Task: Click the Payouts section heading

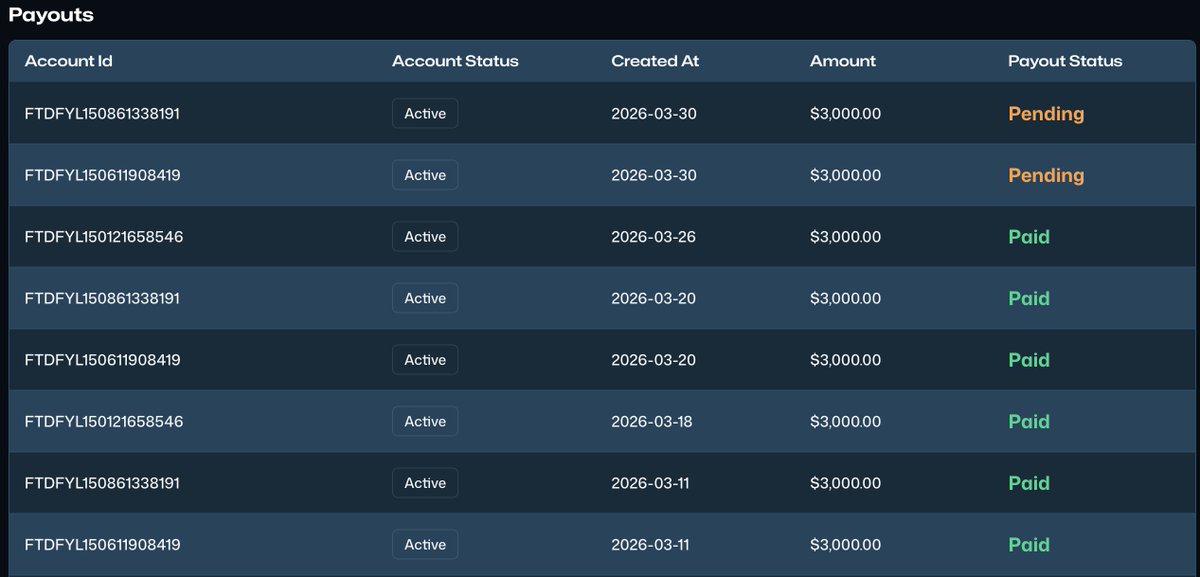Action: [51, 15]
